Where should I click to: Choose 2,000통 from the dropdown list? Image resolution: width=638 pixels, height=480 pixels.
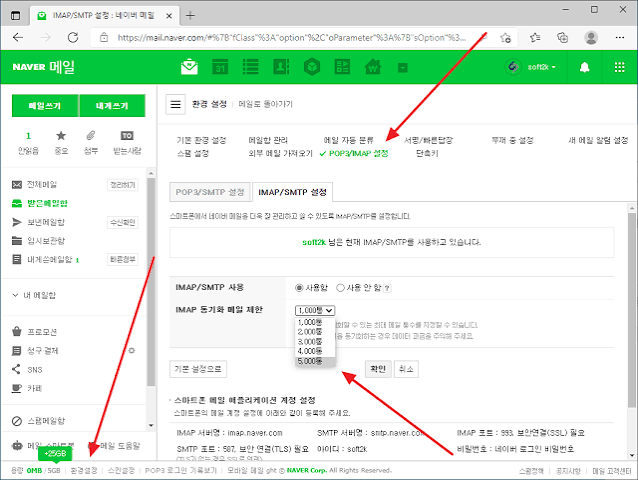315,332
